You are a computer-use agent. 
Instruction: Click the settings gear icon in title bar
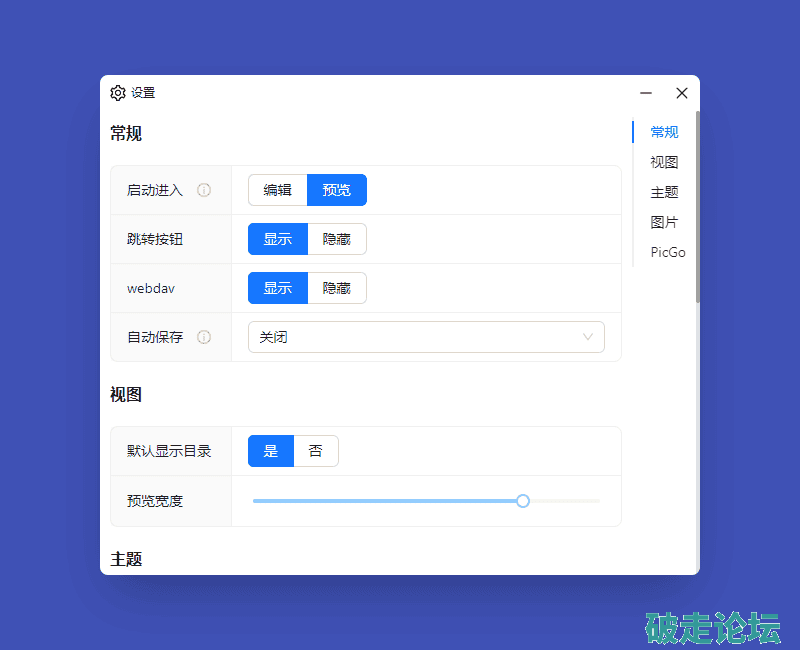(x=118, y=93)
